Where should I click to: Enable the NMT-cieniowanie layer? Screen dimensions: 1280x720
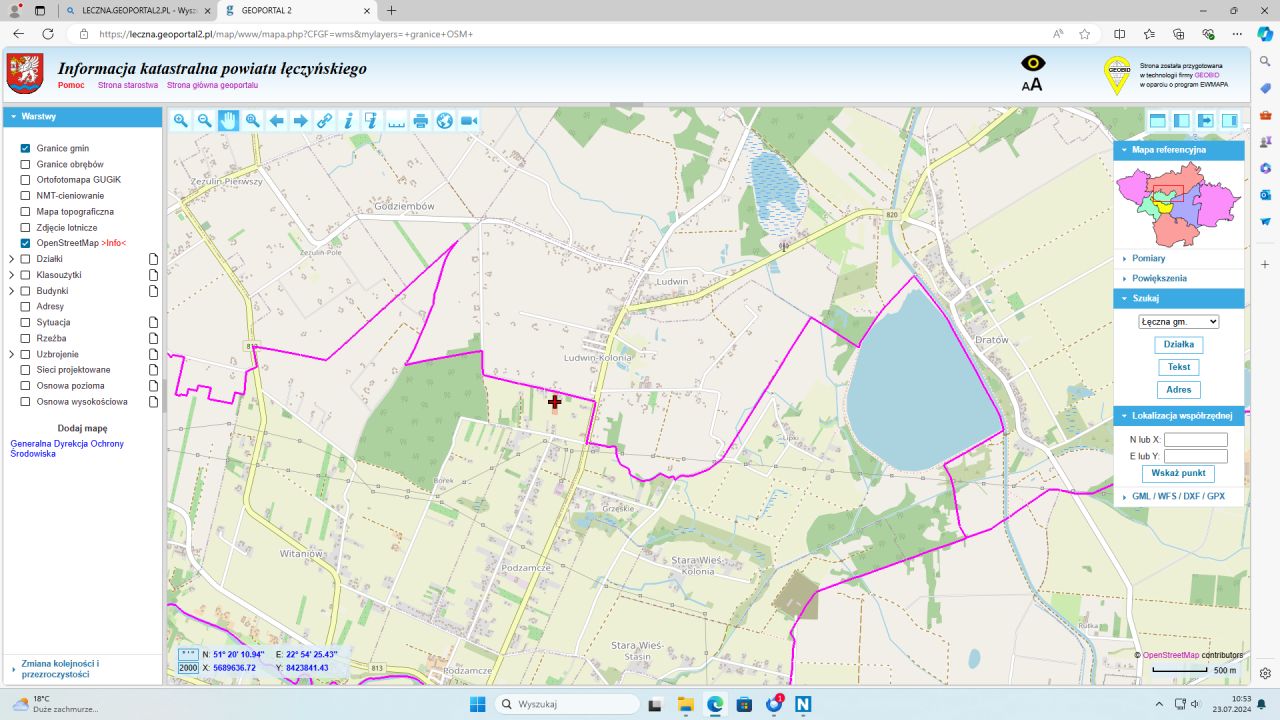tap(26, 196)
